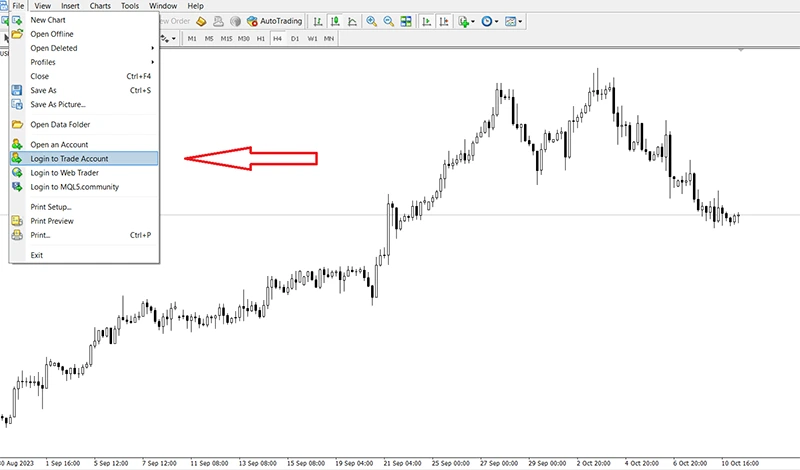Toggle the chart auto scroll icon

[426, 20]
